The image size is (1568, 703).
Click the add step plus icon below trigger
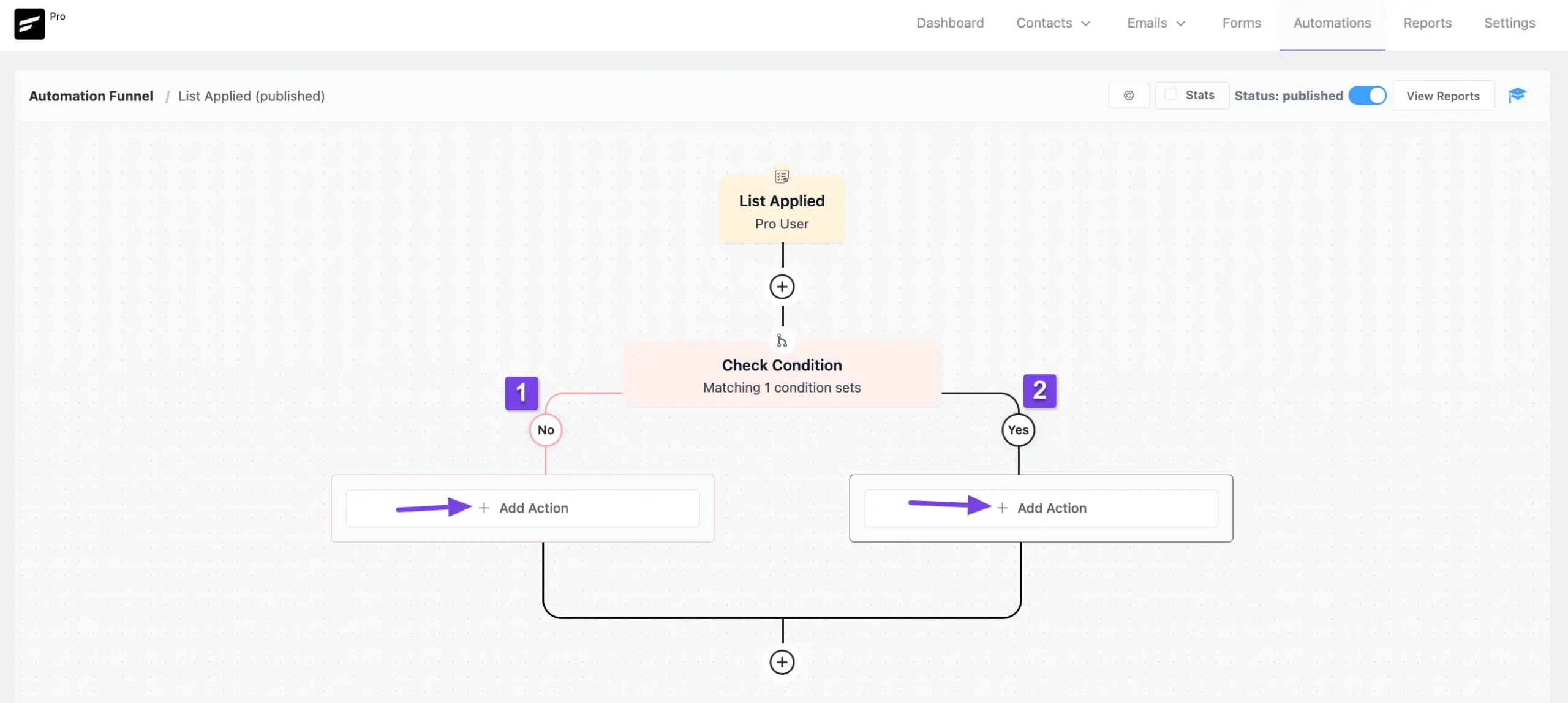tap(782, 286)
